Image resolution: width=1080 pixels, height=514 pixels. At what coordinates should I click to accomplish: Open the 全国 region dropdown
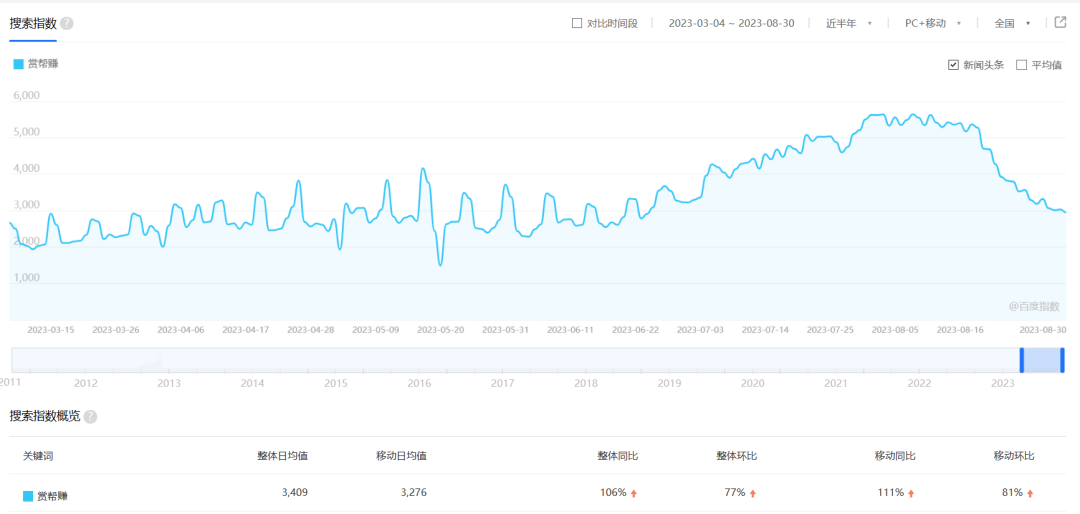[x=1012, y=23]
